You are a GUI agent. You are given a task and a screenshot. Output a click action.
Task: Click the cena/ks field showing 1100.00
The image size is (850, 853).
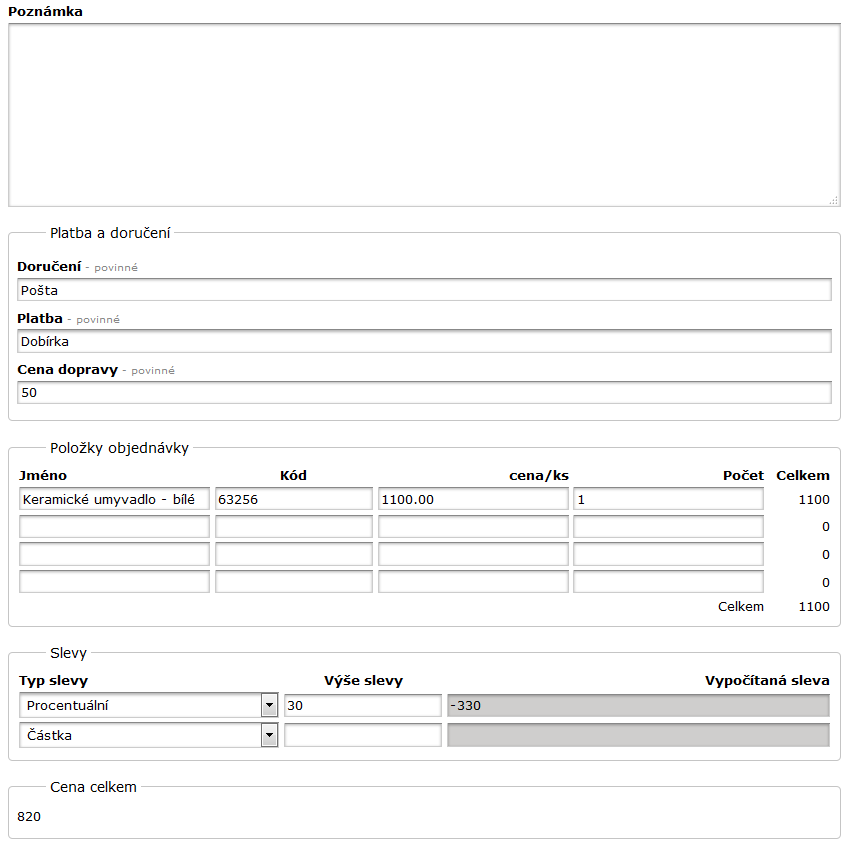click(x=473, y=499)
